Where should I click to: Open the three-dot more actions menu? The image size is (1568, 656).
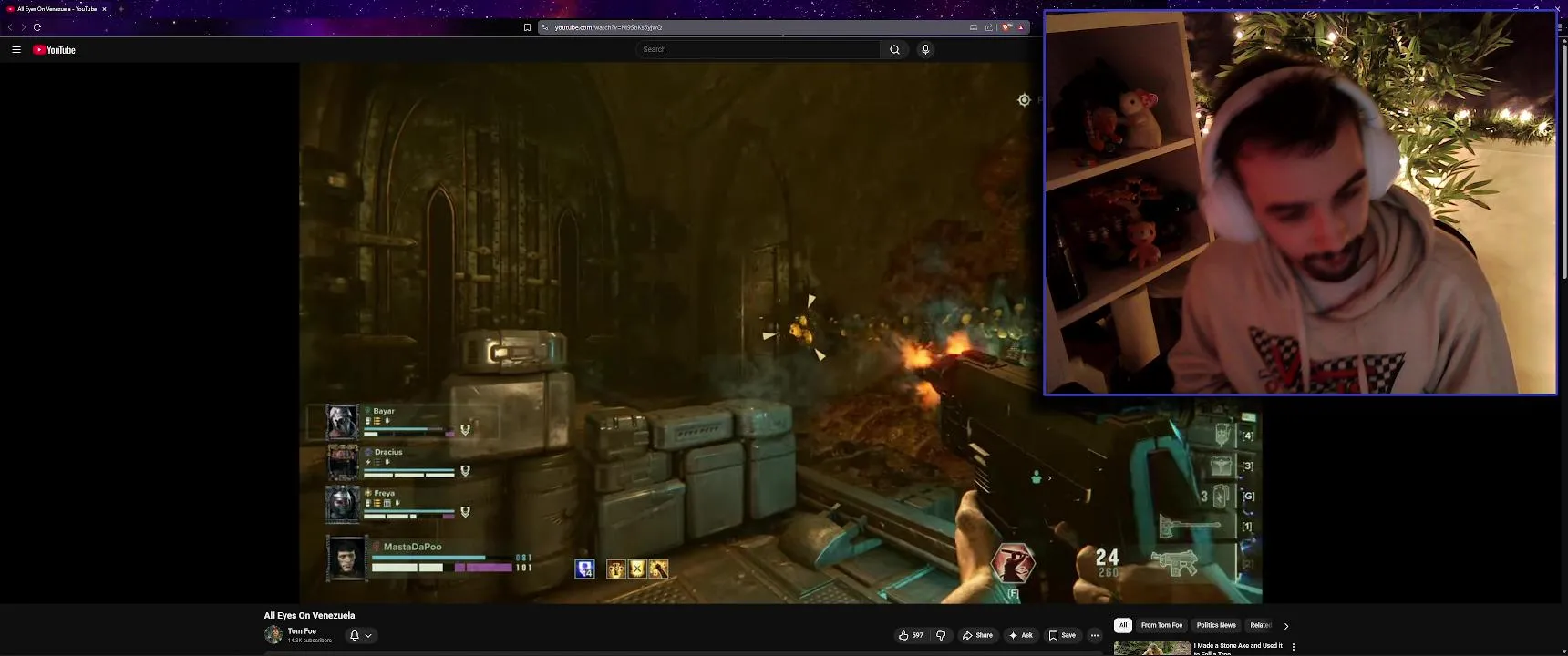click(1095, 635)
